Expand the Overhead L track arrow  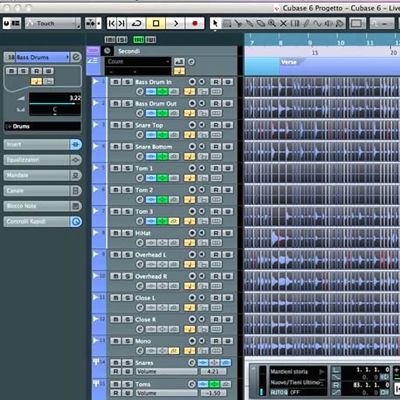(x=96, y=254)
